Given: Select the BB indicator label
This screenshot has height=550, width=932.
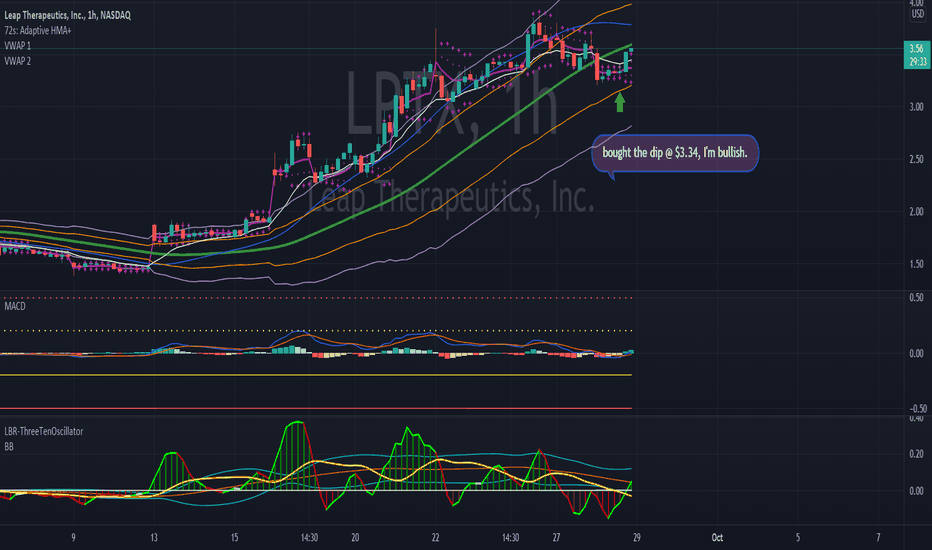Looking at the screenshot, I should pyautogui.click(x=9, y=447).
